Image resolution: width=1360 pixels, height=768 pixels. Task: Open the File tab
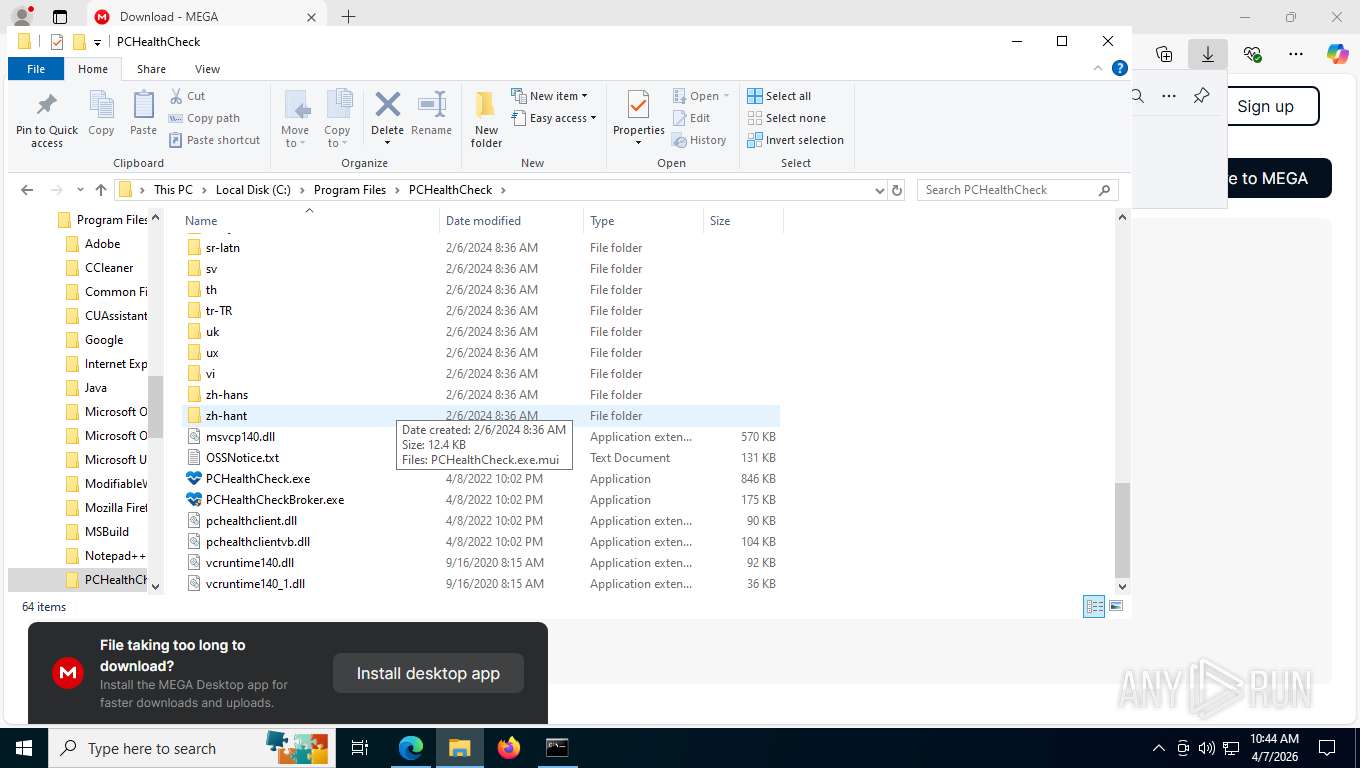(x=36, y=69)
